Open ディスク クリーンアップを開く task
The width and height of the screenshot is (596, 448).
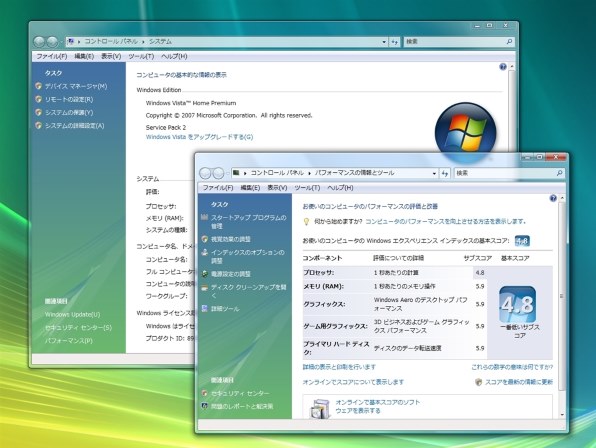pos(249,291)
